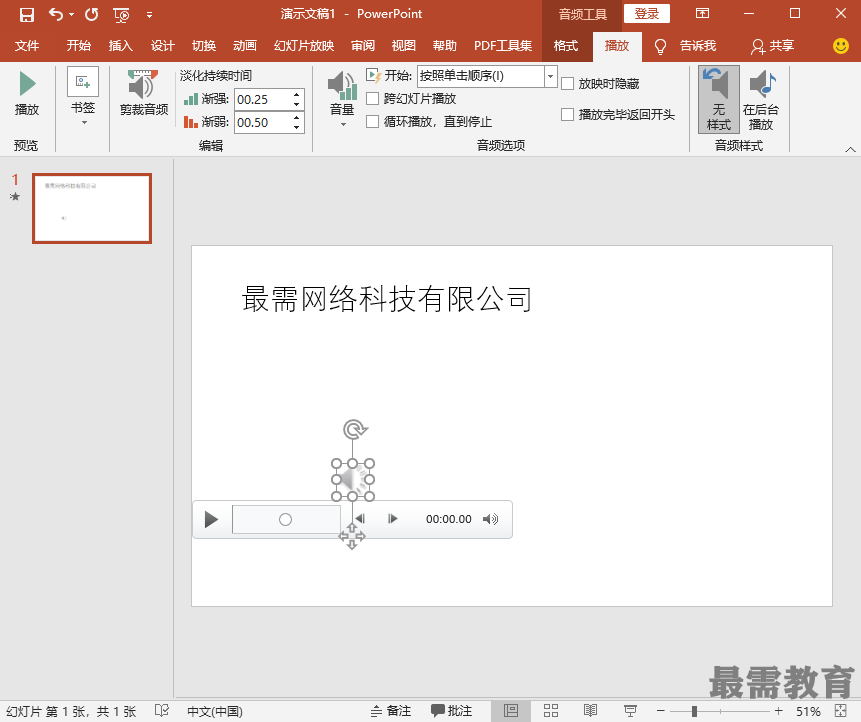This screenshot has height=722, width=861.
Task: Click the 共享 share button
Action: (x=773, y=46)
